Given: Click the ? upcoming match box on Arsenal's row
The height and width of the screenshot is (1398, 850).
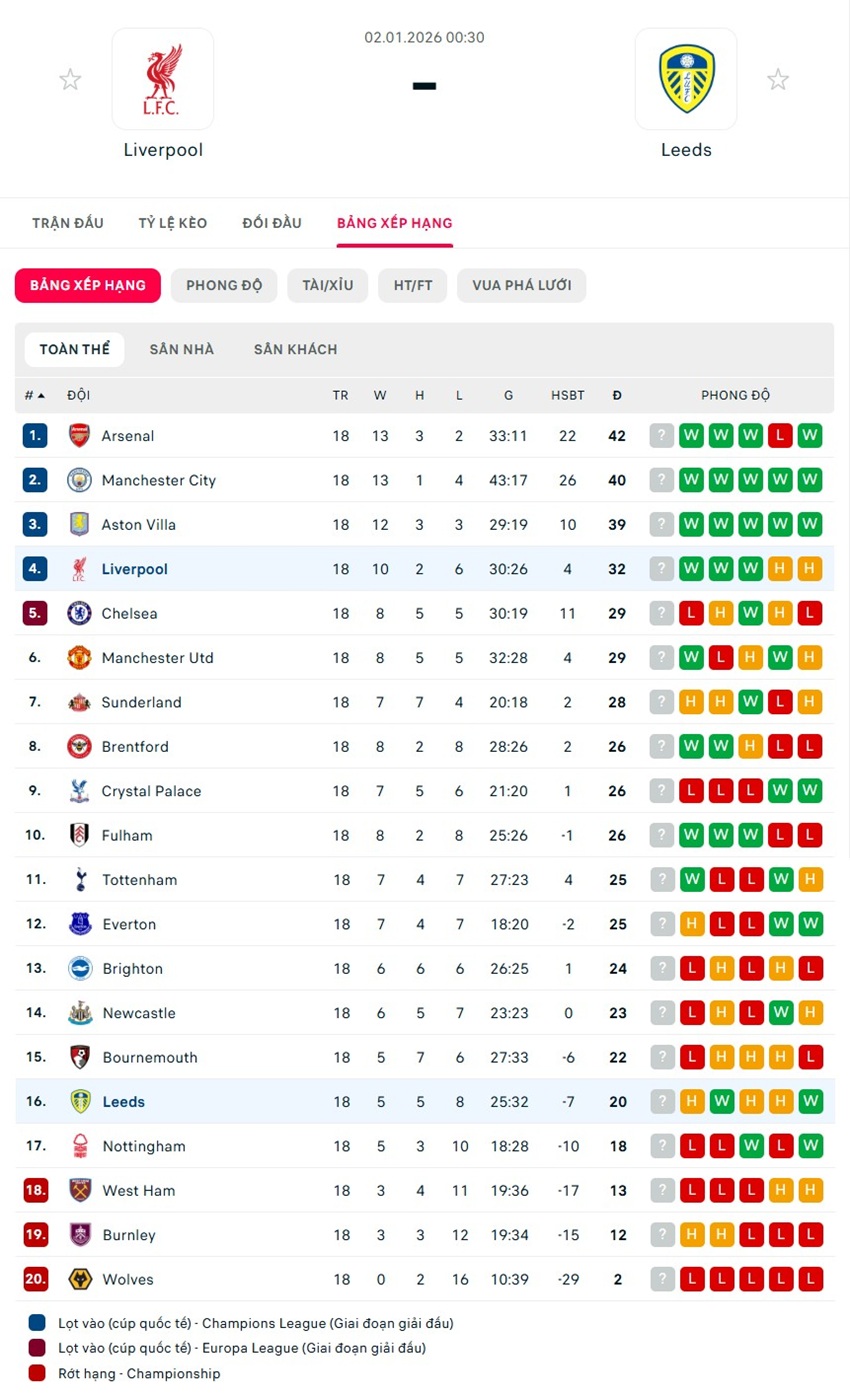Looking at the screenshot, I should (x=661, y=435).
